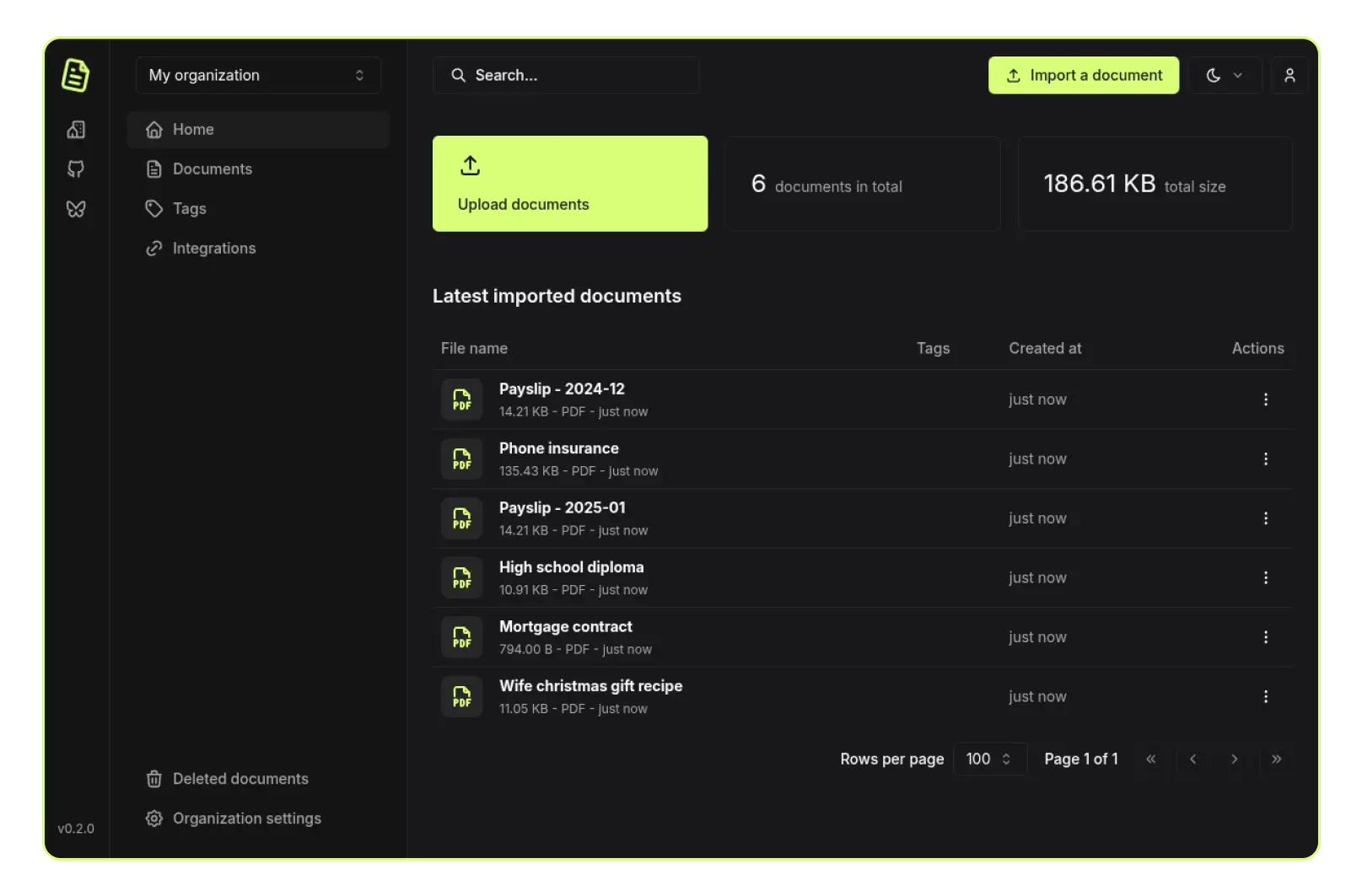Select Home in the sidebar
The image size is (1362, 896).
point(258,129)
